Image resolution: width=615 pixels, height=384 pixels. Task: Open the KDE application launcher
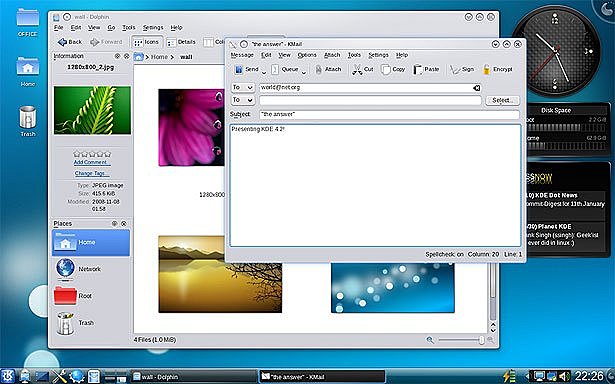click(x=7, y=376)
